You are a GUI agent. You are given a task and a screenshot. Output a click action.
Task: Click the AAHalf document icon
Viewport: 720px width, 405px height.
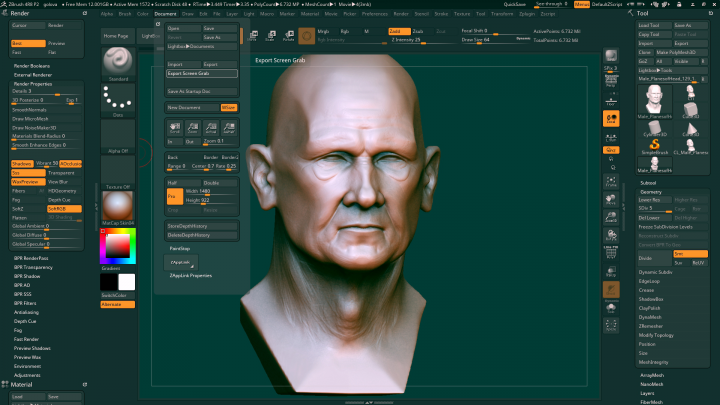tap(229, 127)
